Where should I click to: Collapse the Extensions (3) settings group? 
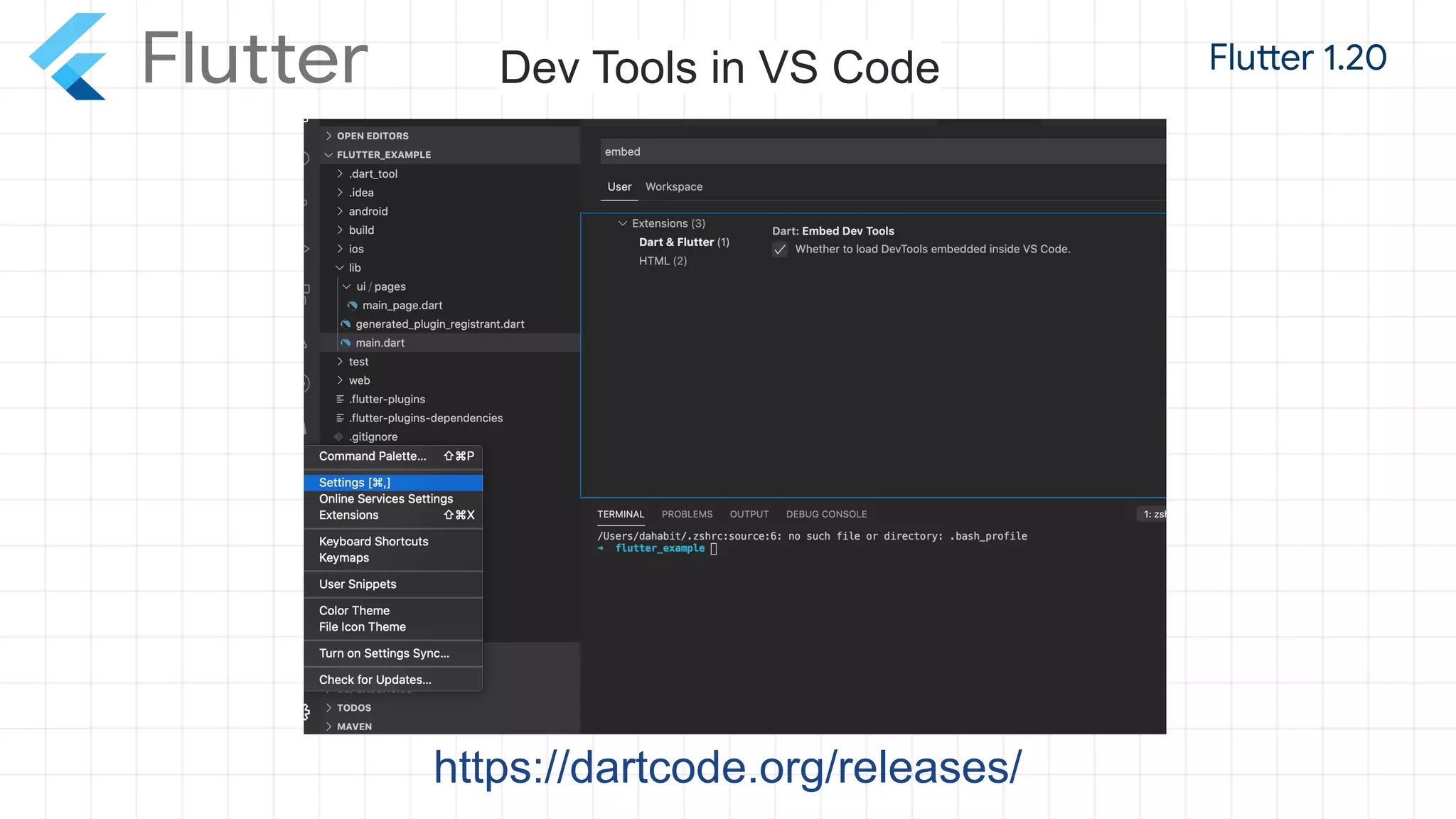click(623, 223)
